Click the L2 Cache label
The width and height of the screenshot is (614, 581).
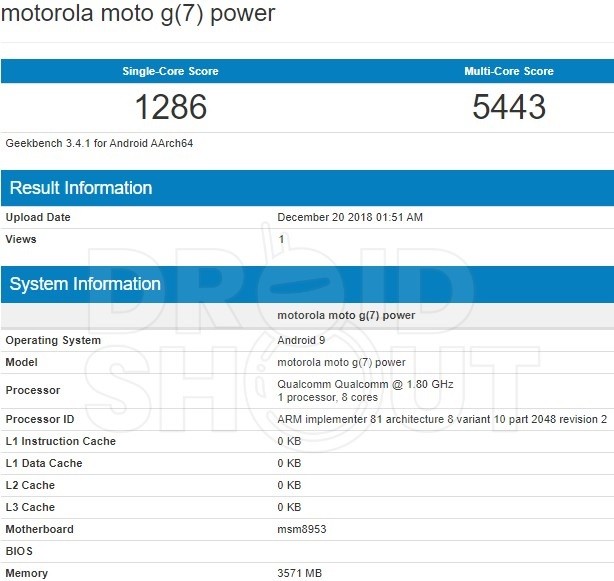pos(30,485)
